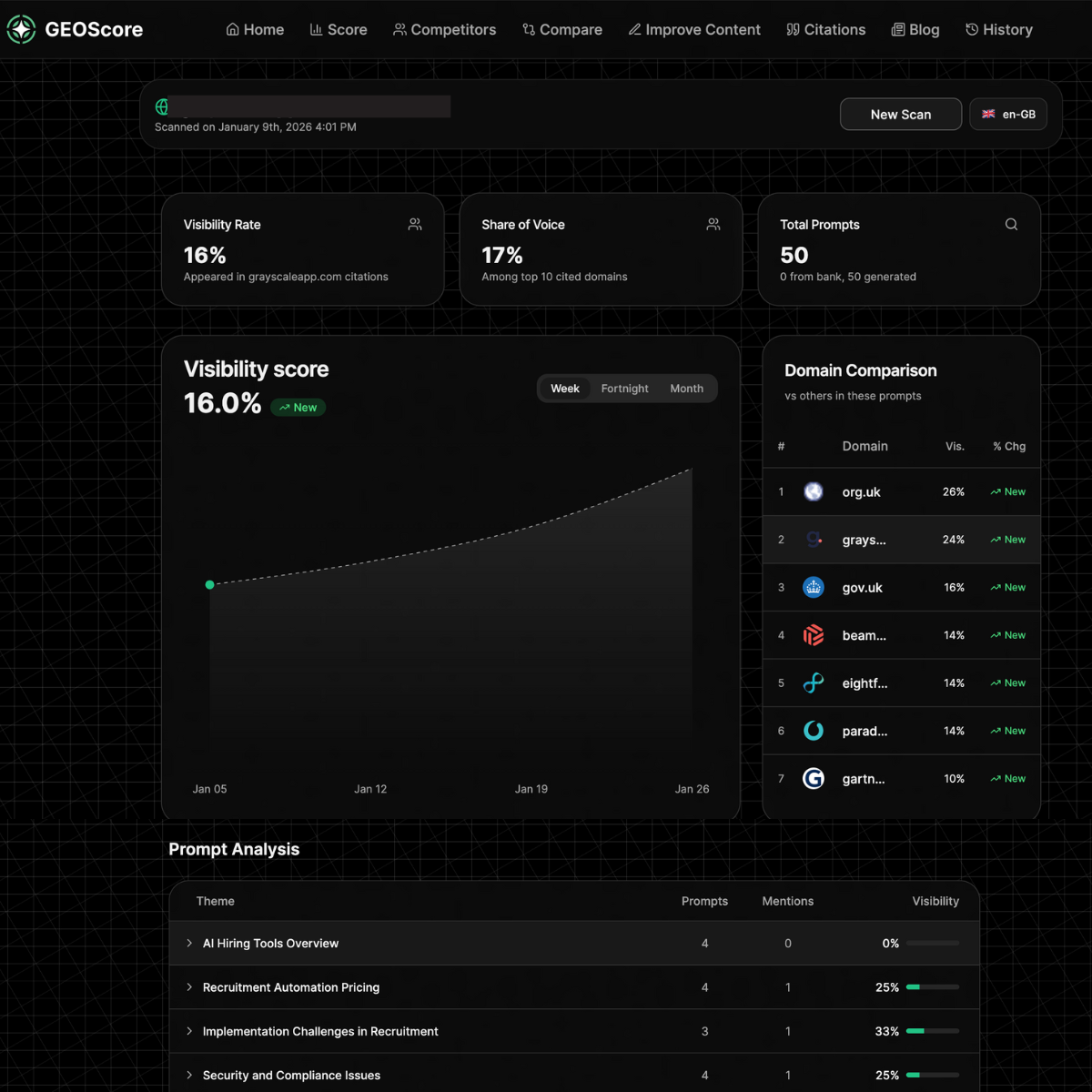This screenshot has width=1092, height=1092.
Task: Click the visibility progress bar for Implementation Challenges
Action: 933,1031
